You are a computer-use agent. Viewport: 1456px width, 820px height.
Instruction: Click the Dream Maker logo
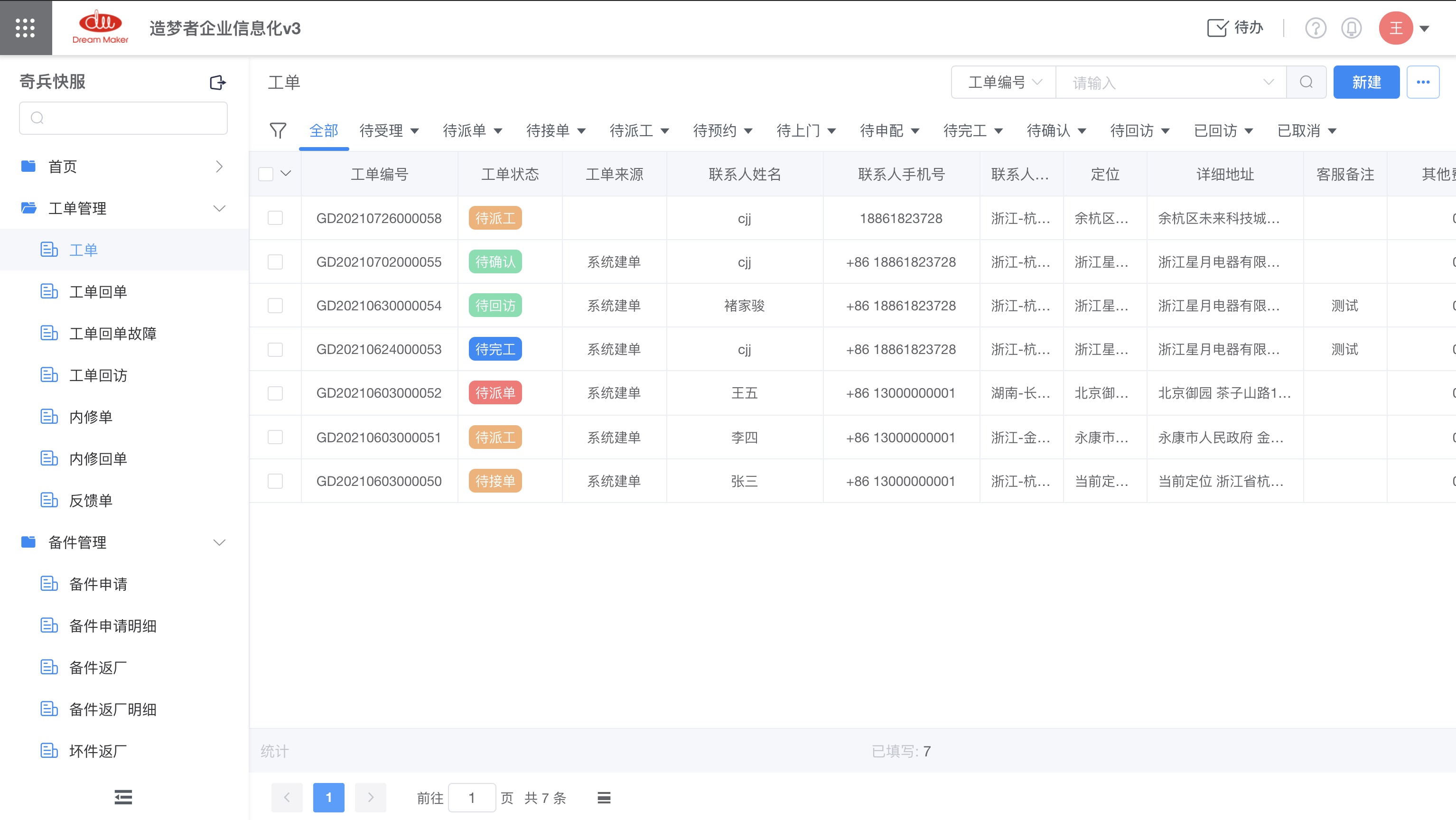pyautogui.click(x=100, y=27)
